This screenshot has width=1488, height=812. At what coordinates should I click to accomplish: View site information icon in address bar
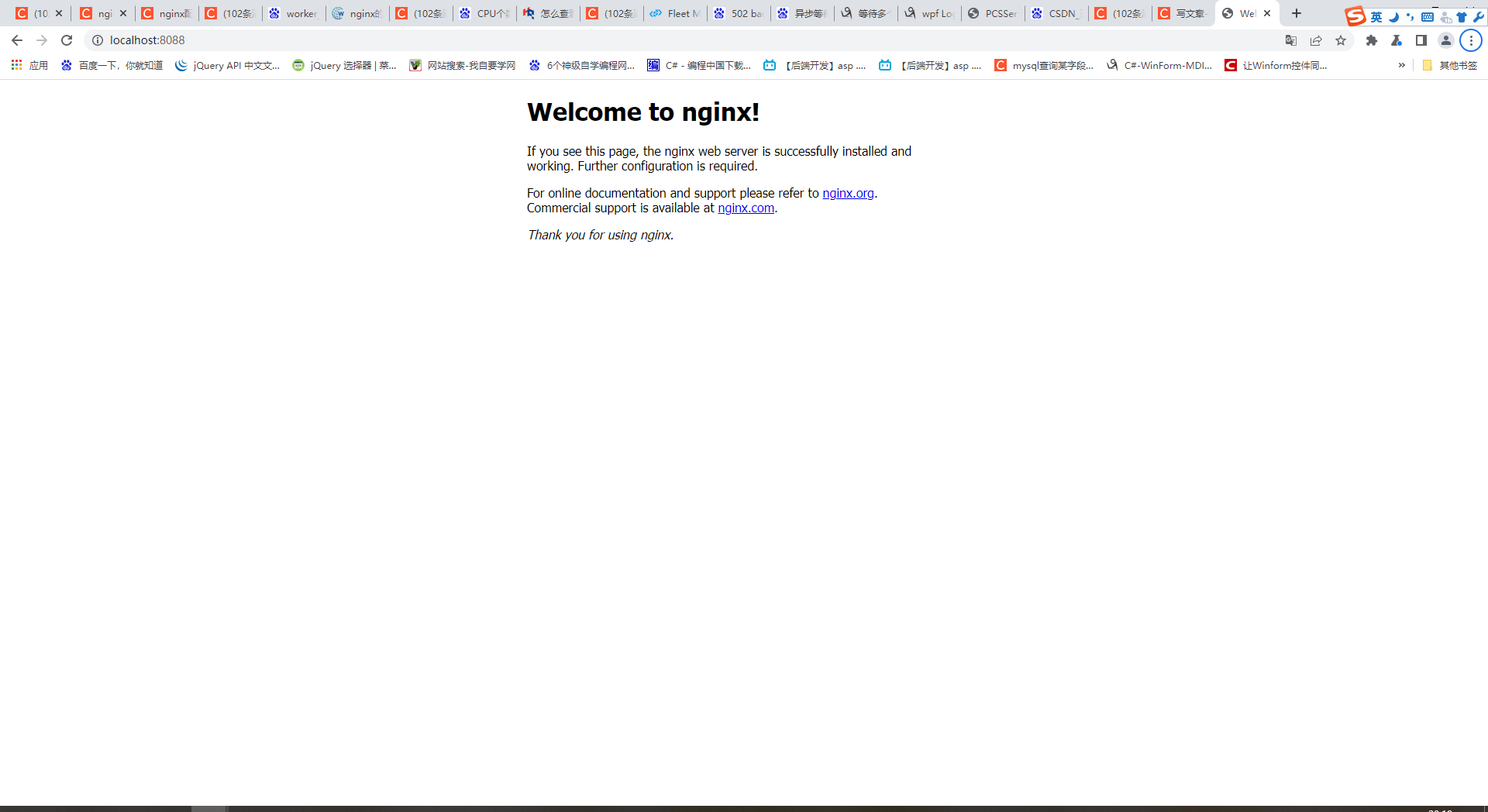[x=98, y=40]
